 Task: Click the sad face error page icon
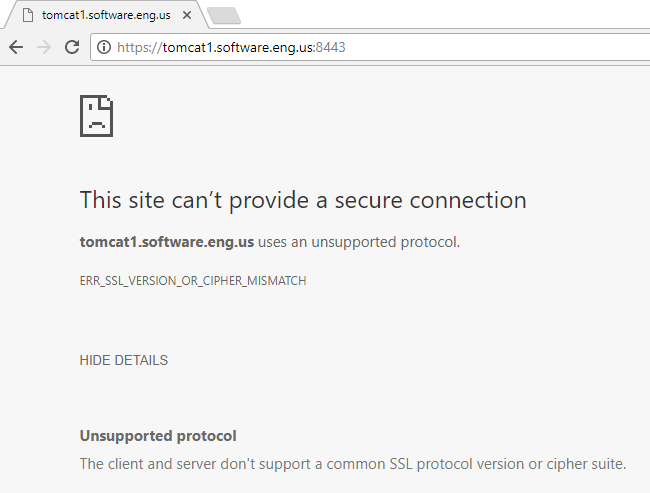coord(96,116)
